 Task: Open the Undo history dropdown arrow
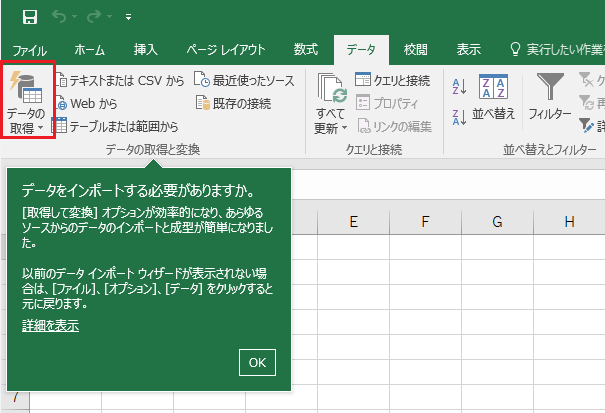point(74,17)
